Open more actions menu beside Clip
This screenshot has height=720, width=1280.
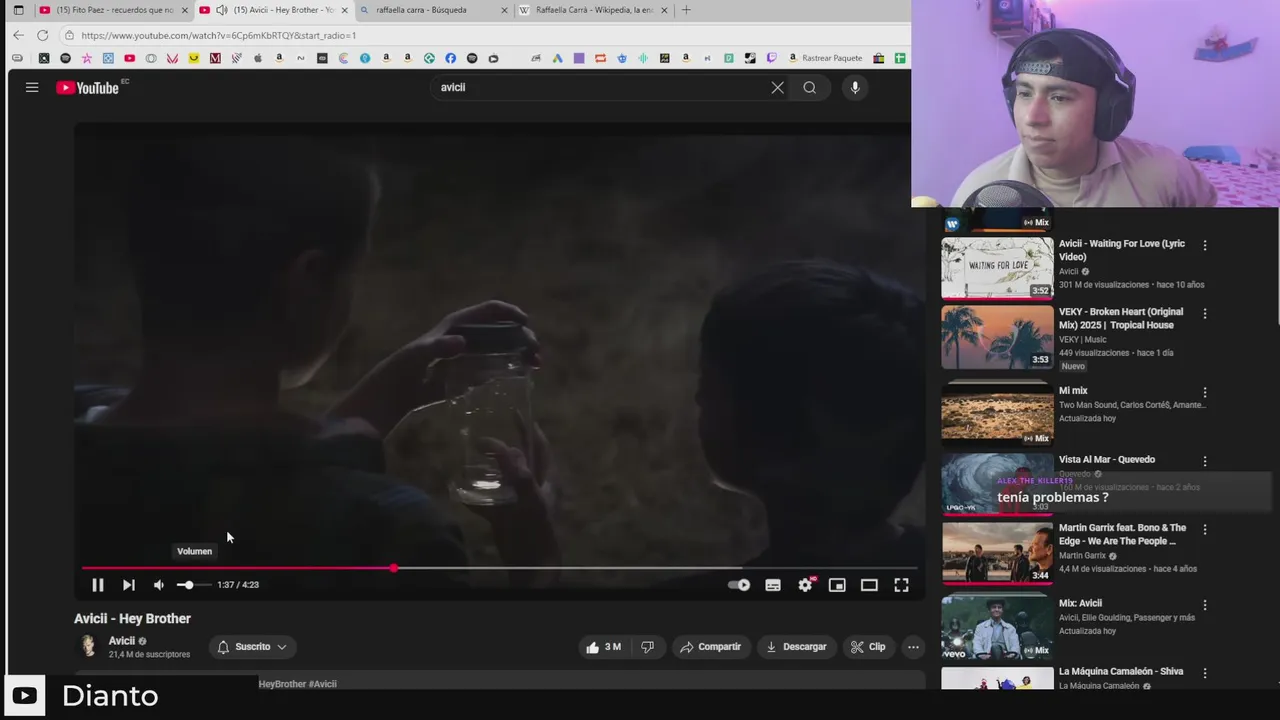click(x=913, y=647)
